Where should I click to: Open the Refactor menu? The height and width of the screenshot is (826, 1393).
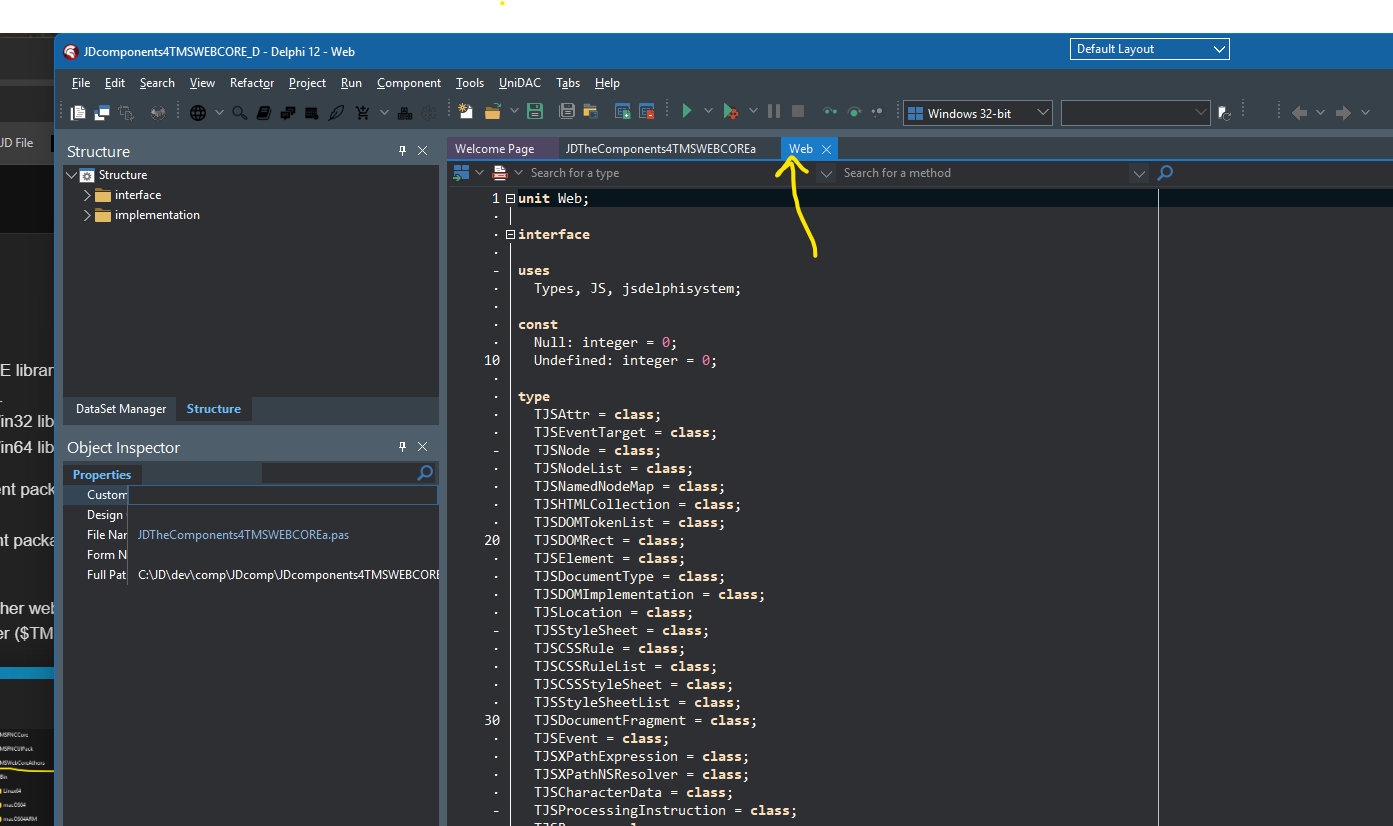[252, 83]
